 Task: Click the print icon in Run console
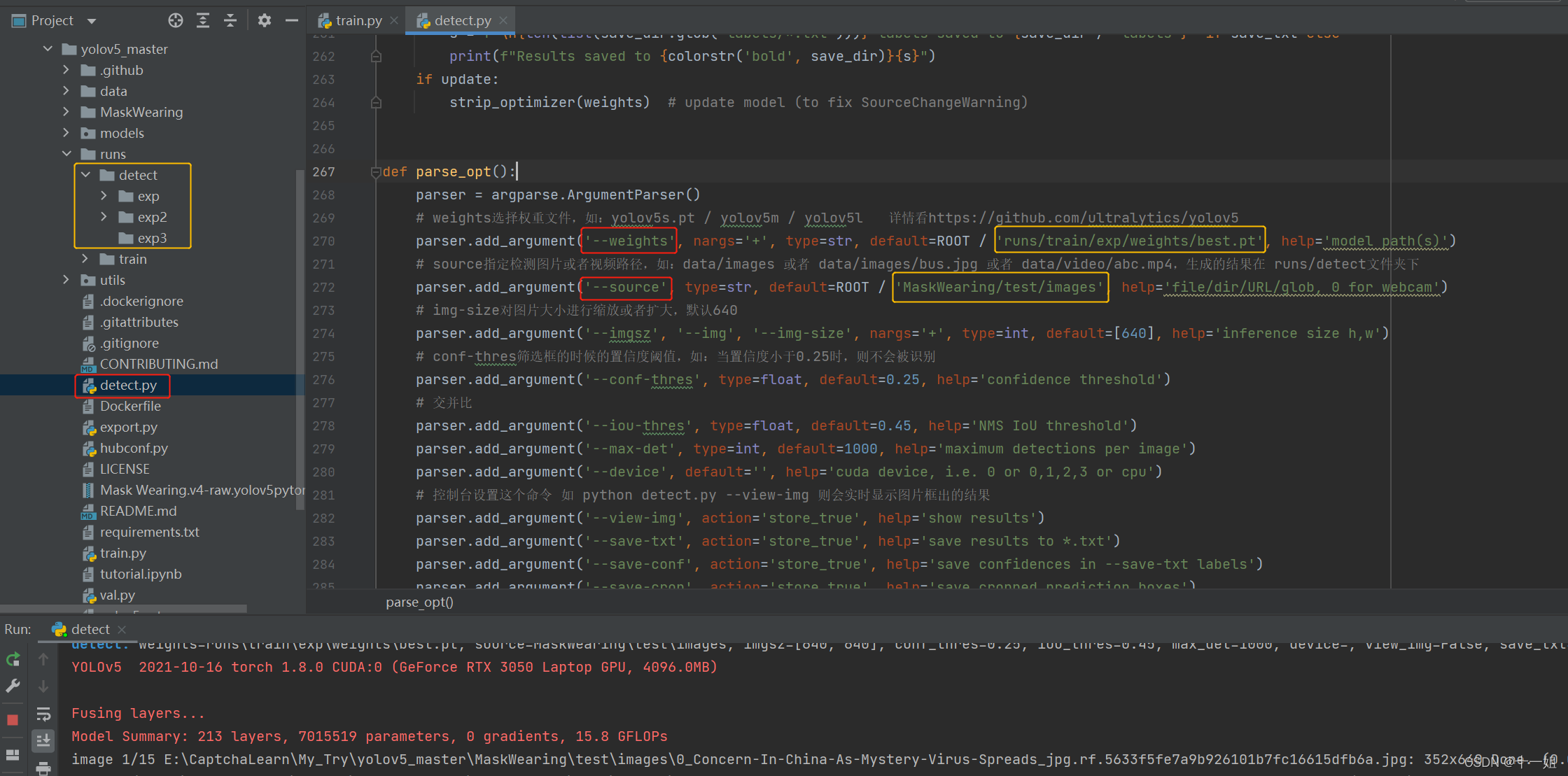click(x=43, y=768)
